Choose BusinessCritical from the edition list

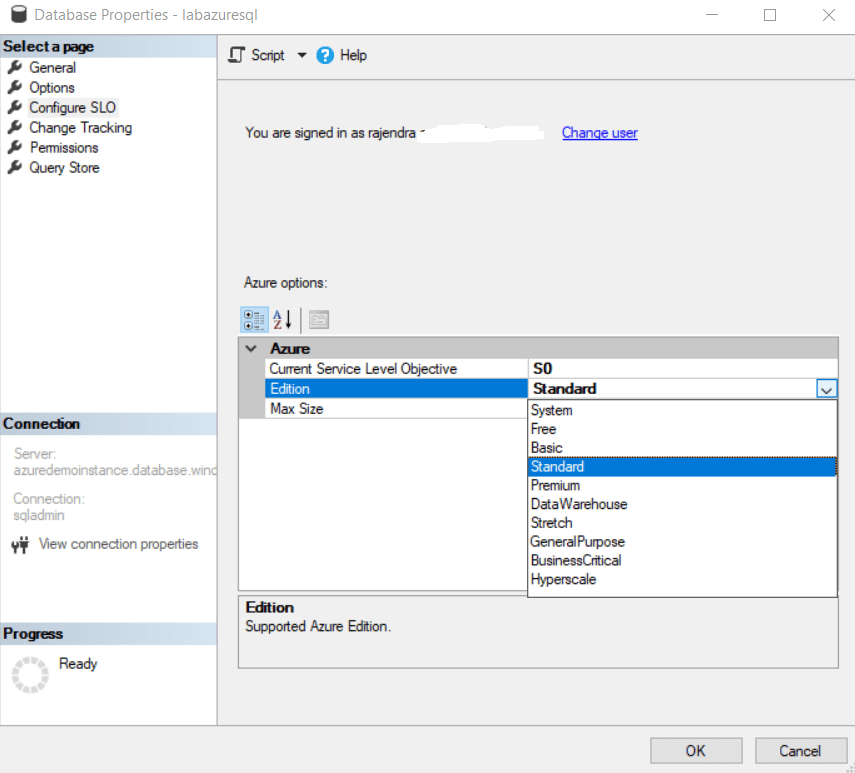point(682,560)
